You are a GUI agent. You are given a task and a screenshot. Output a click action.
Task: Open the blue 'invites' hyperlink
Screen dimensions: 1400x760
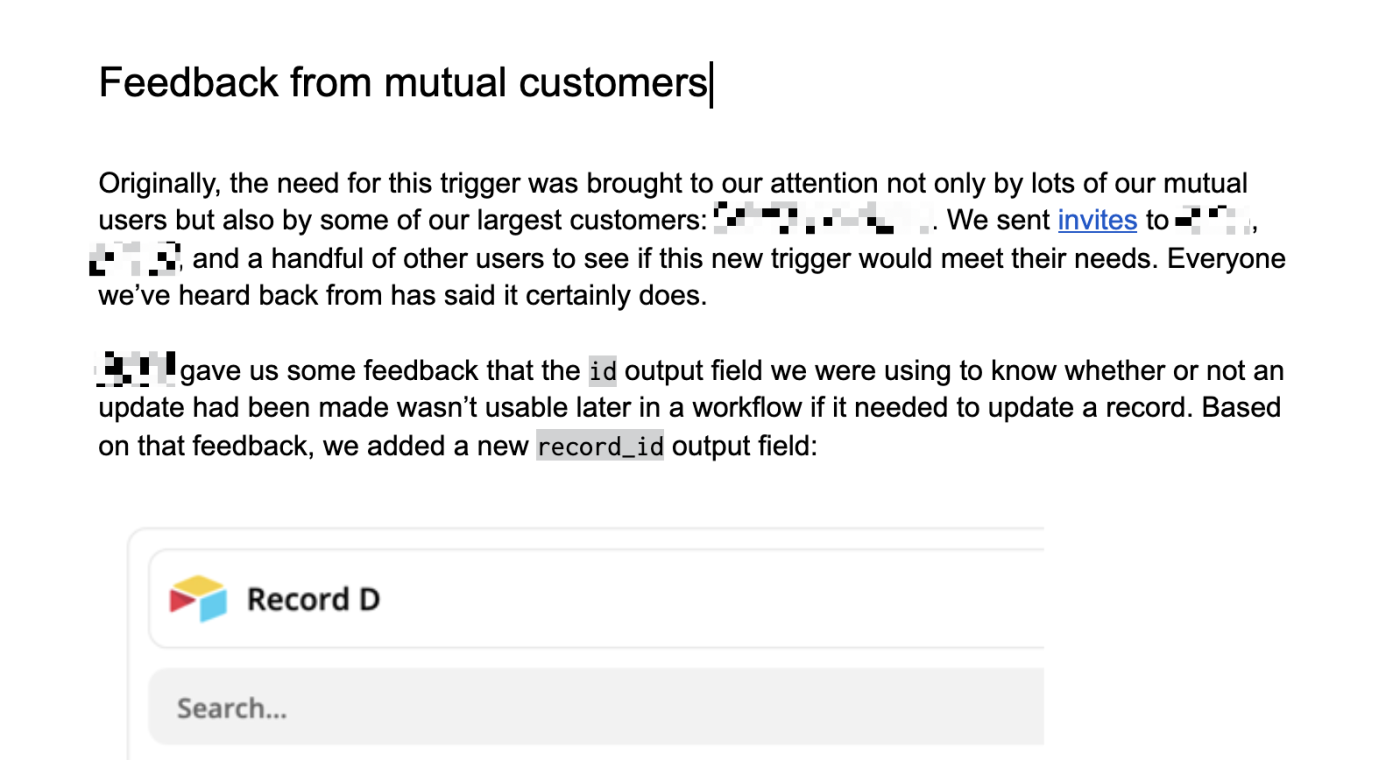(1097, 220)
